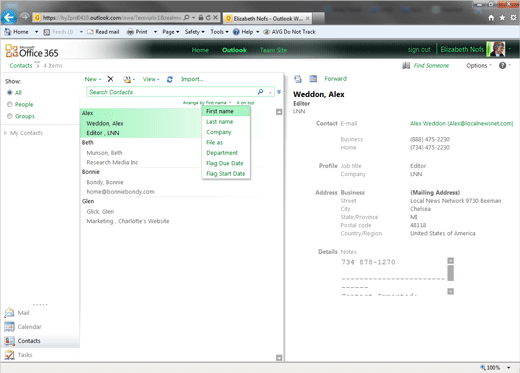Image resolution: width=520 pixels, height=373 pixels.
Task: Choose Last name sort option
Action: pyautogui.click(x=226, y=122)
